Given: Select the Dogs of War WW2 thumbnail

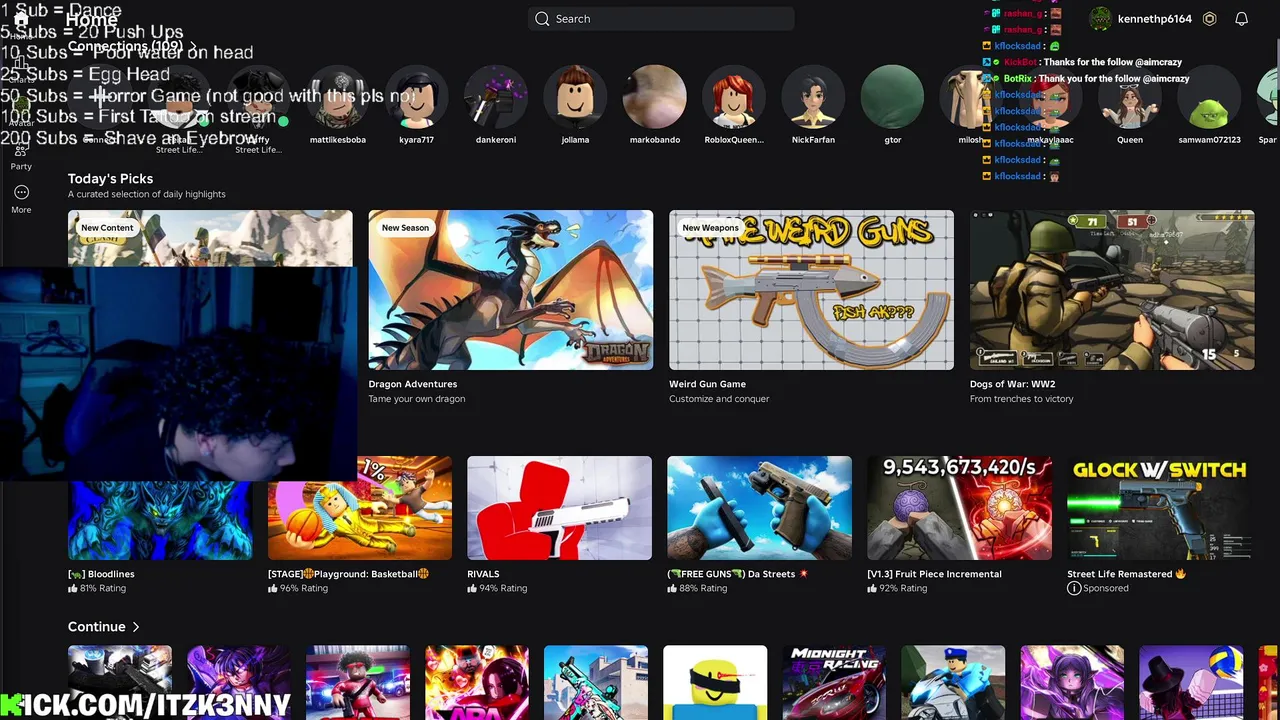Looking at the screenshot, I should point(1112,290).
